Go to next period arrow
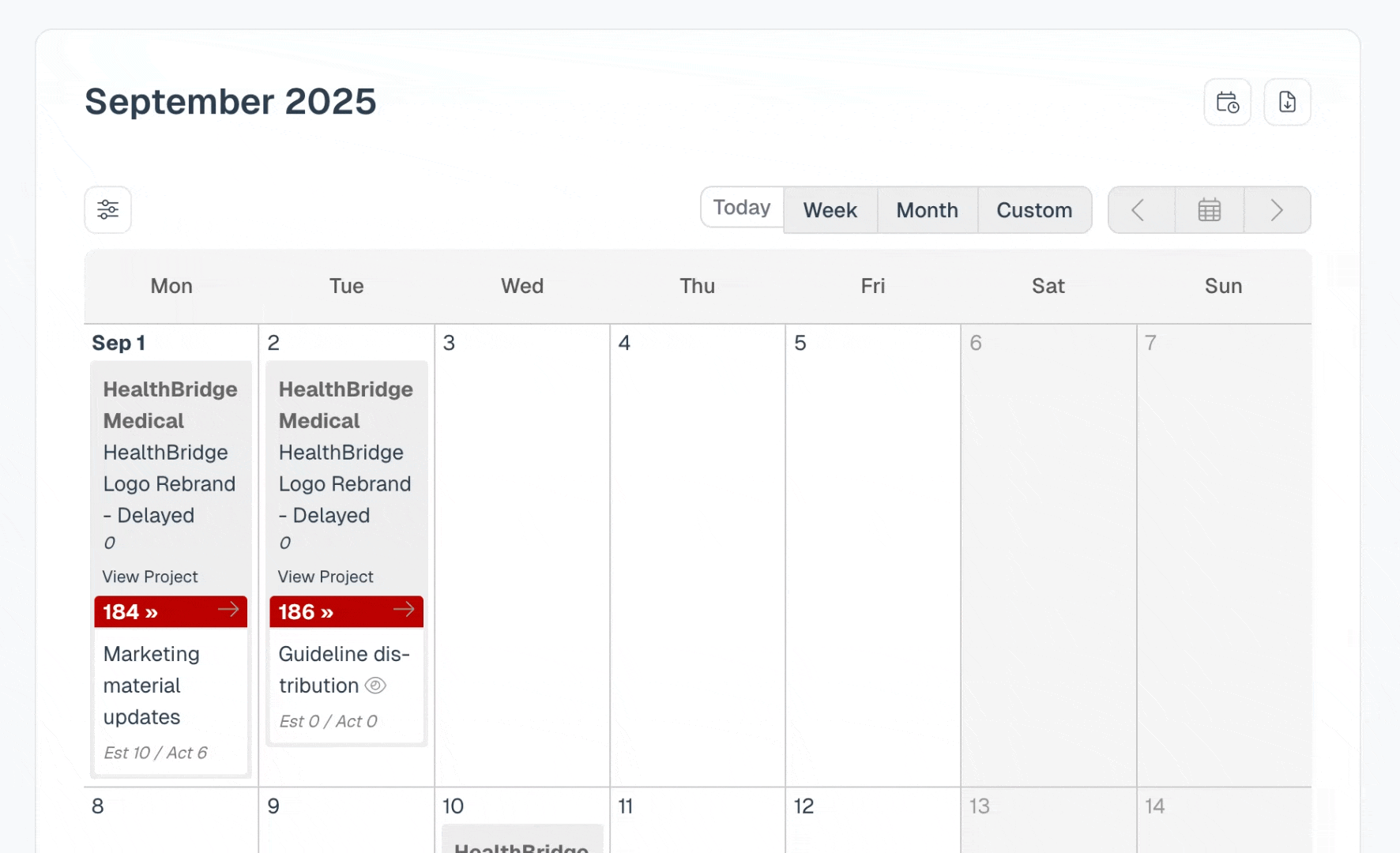 tap(1277, 210)
